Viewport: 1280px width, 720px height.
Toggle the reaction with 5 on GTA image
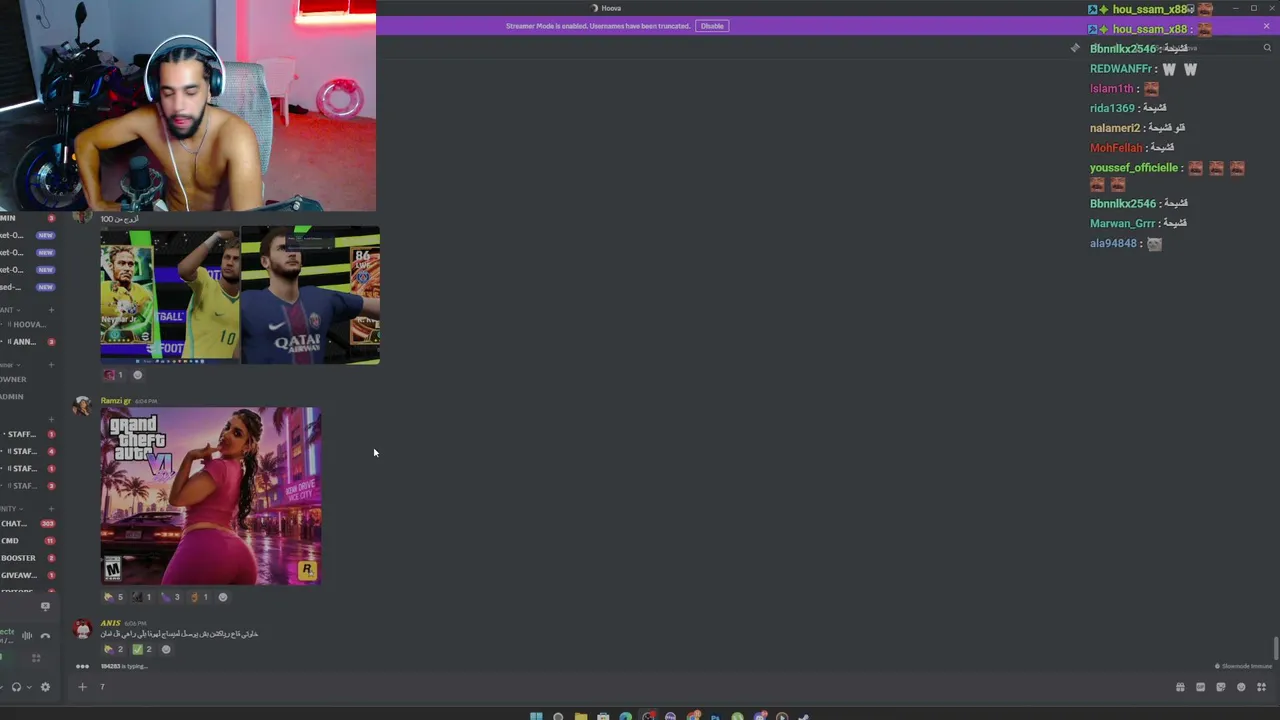pyautogui.click(x=113, y=597)
